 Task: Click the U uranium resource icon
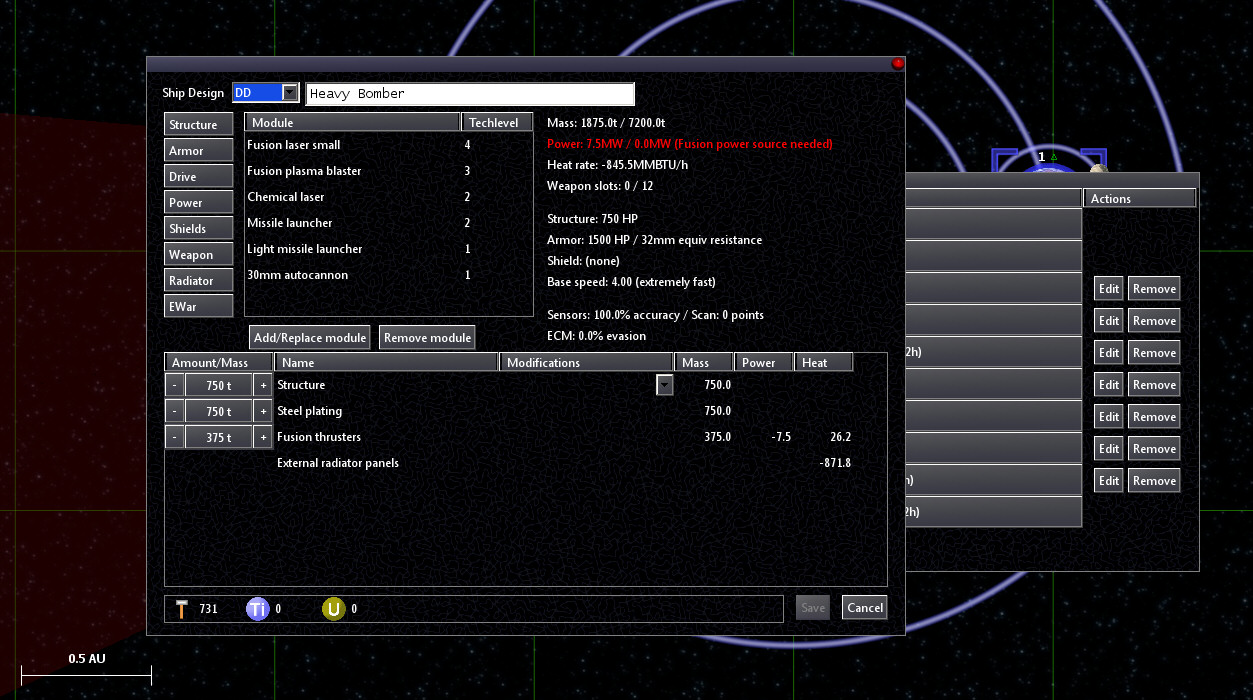click(x=334, y=608)
